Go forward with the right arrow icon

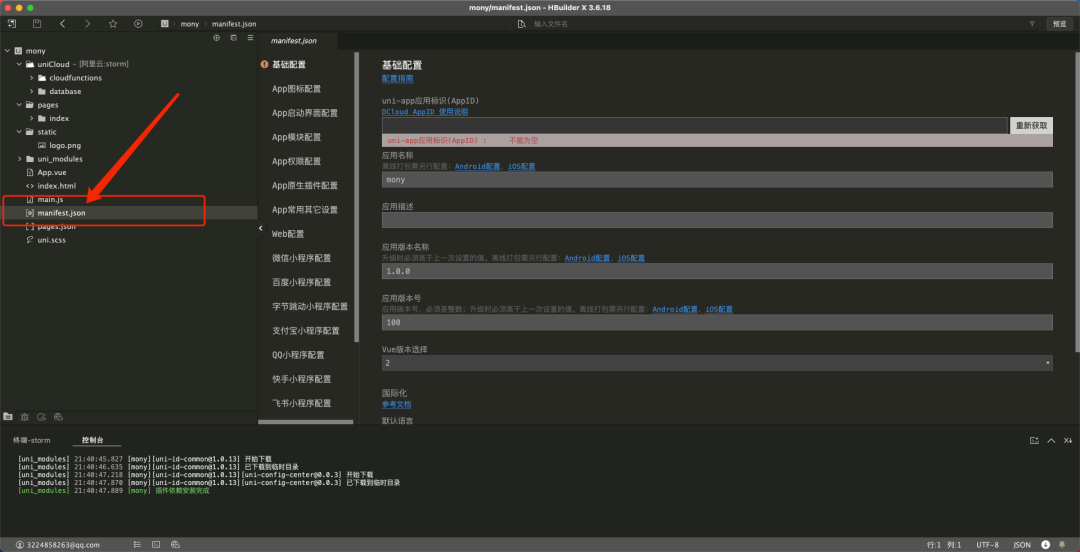(87, 23)
